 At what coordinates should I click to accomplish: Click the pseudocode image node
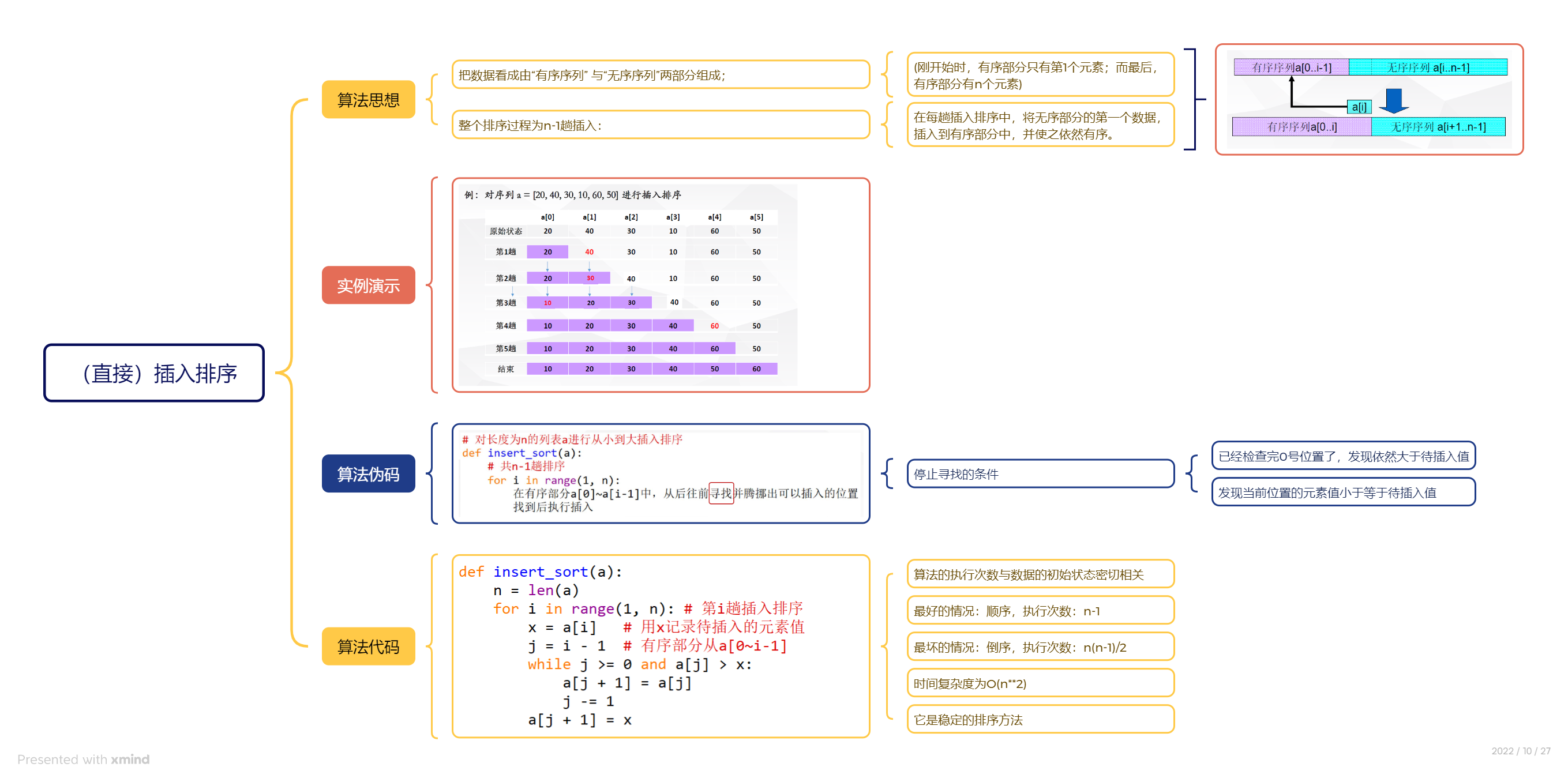pos(661,473)
